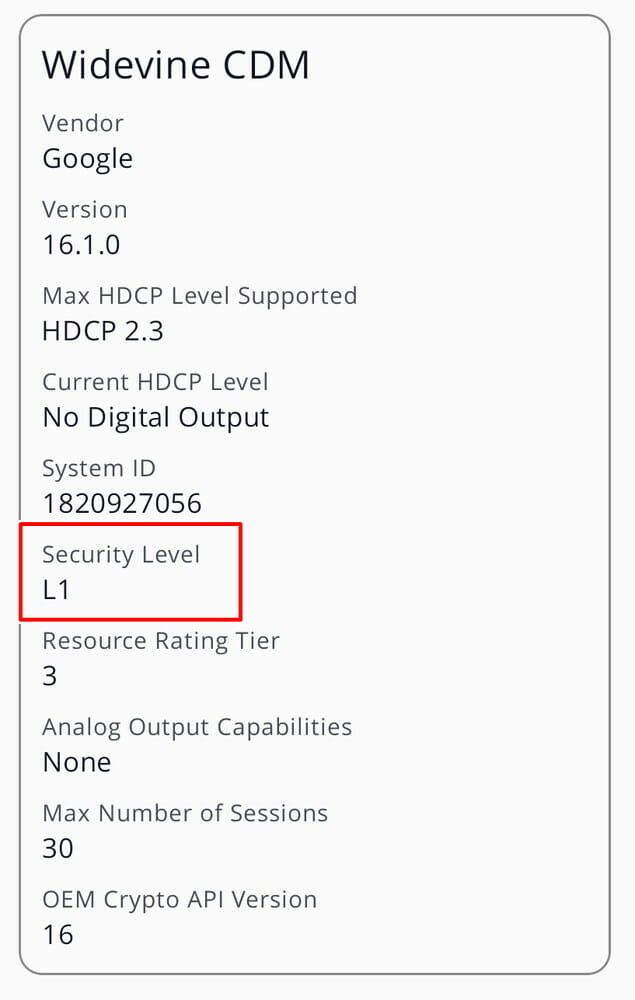The image size is (635, 1000).
Task: Select the Version label
Action: 84,210
